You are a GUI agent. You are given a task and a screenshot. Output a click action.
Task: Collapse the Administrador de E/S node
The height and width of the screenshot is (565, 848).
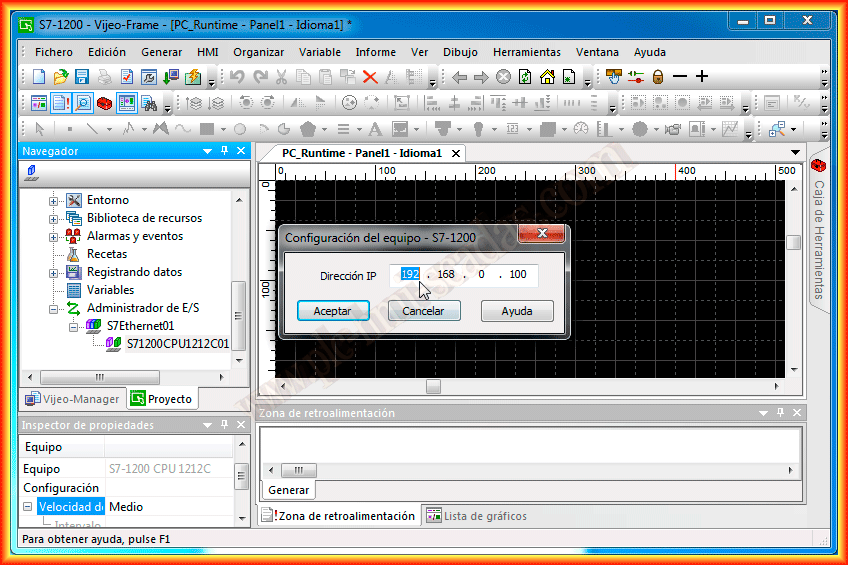53,308
